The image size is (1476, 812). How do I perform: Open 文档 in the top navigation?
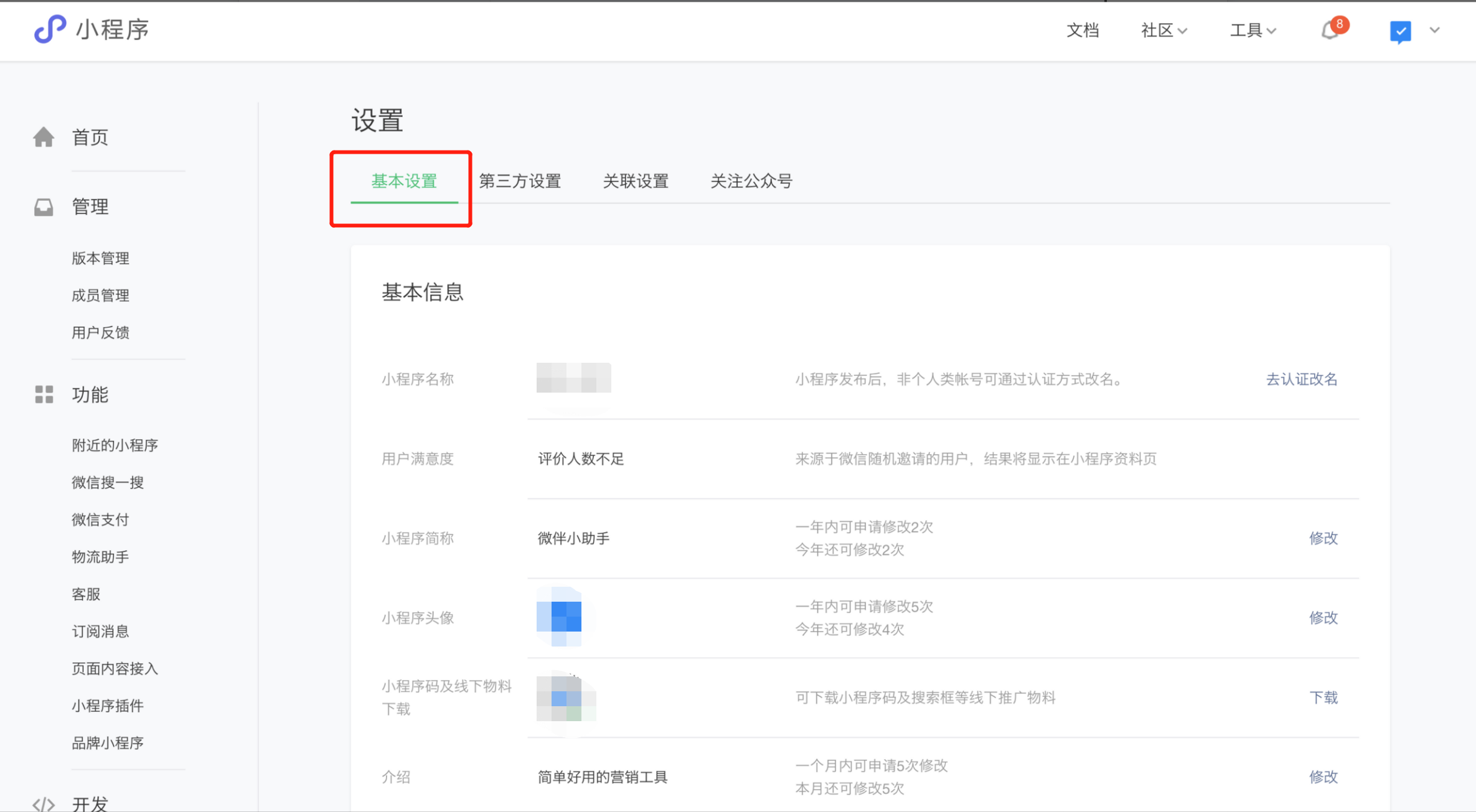pos(1082,30)
